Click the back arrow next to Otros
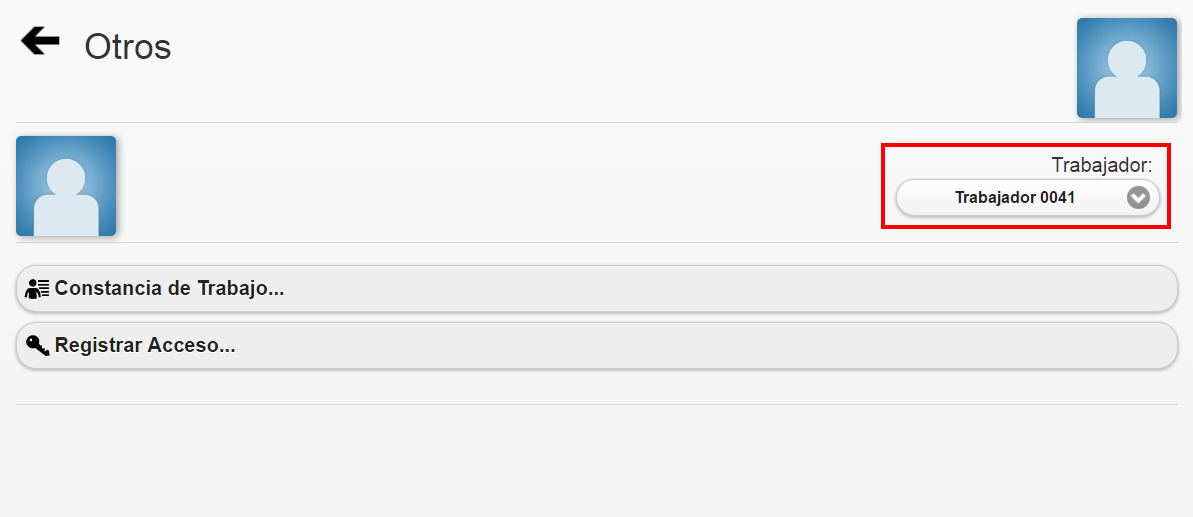The height and width of the screenshot is (517, 1193). 40,42
